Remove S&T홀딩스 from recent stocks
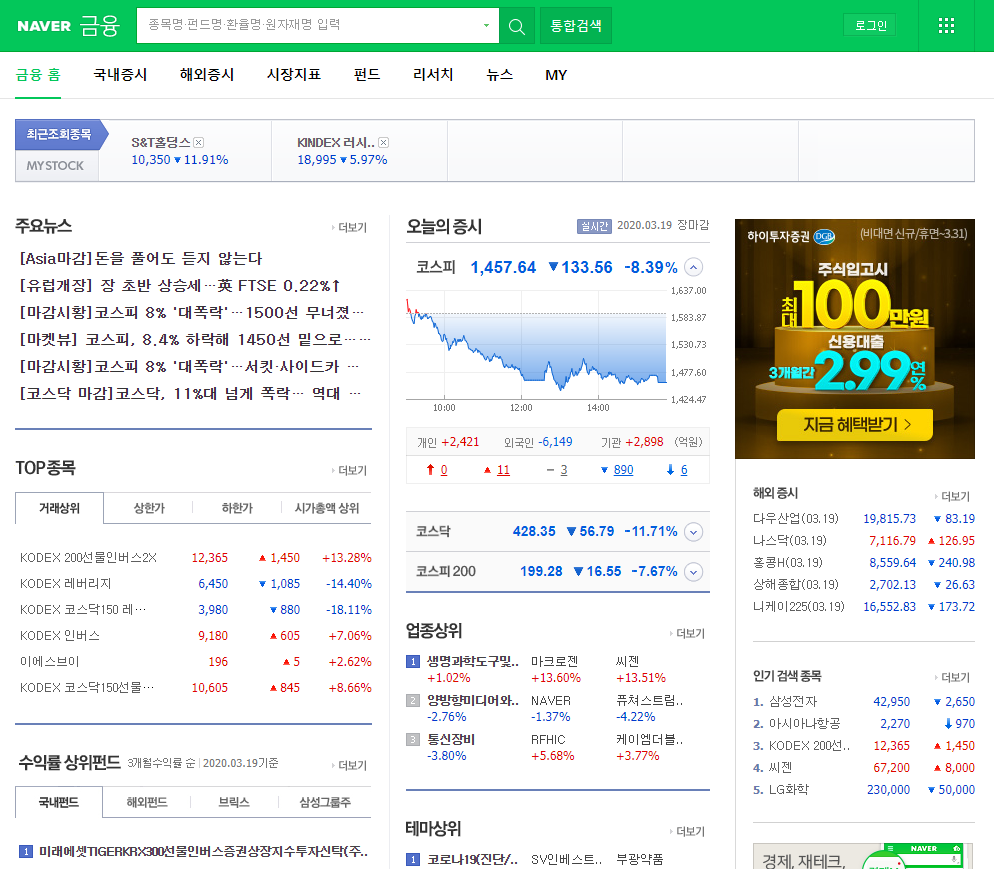 click(x=198, y=143)
